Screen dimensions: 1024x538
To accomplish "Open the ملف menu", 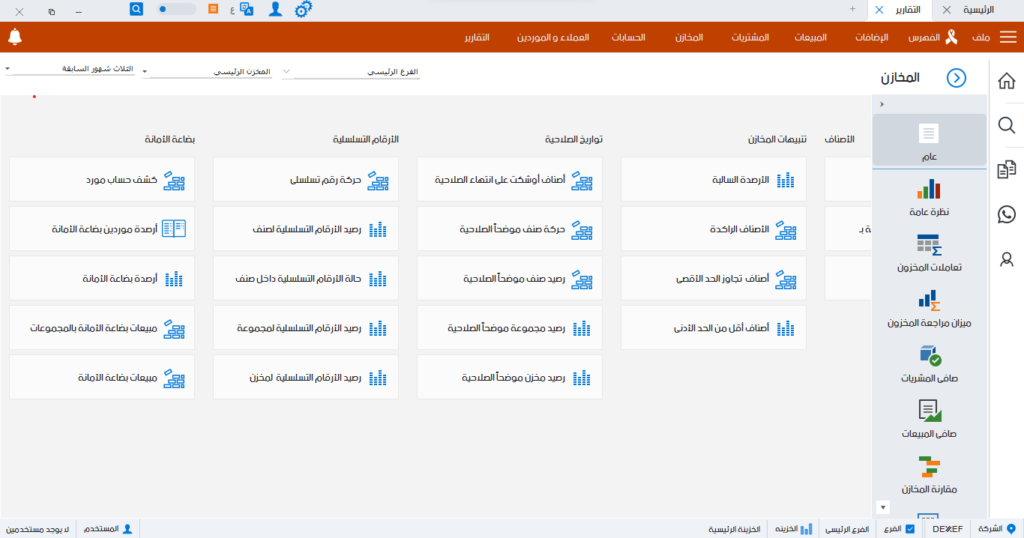I will (x=981, y=38).
